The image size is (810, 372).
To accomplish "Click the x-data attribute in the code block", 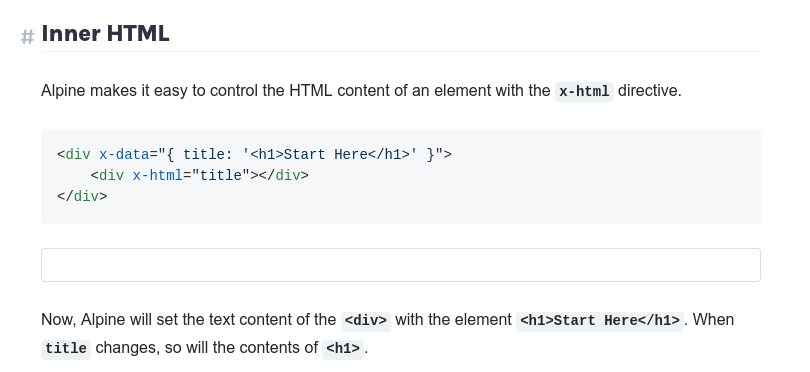I will coord(124,154).
